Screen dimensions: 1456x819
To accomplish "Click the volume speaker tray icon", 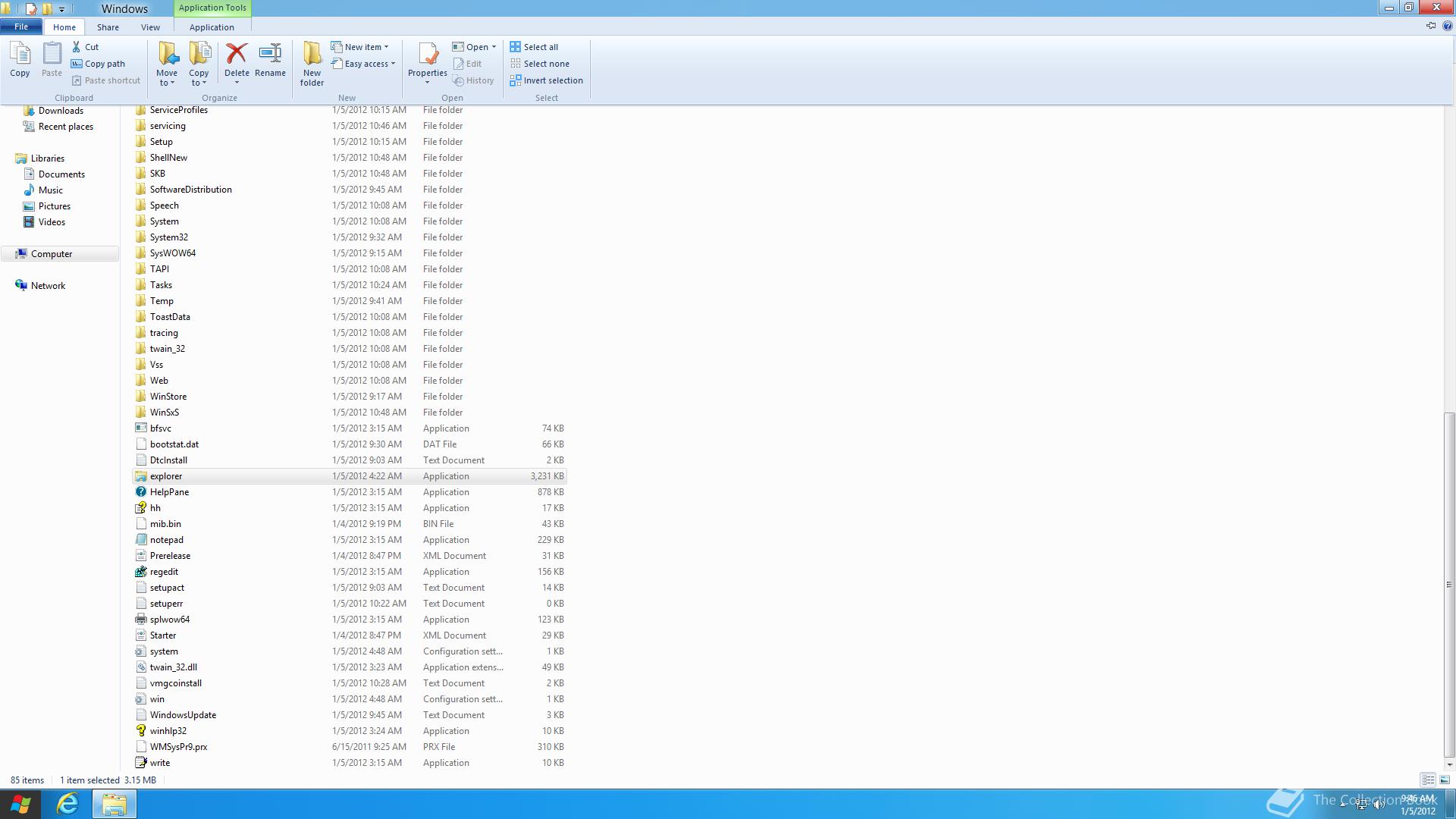I will pos(1379,805).
